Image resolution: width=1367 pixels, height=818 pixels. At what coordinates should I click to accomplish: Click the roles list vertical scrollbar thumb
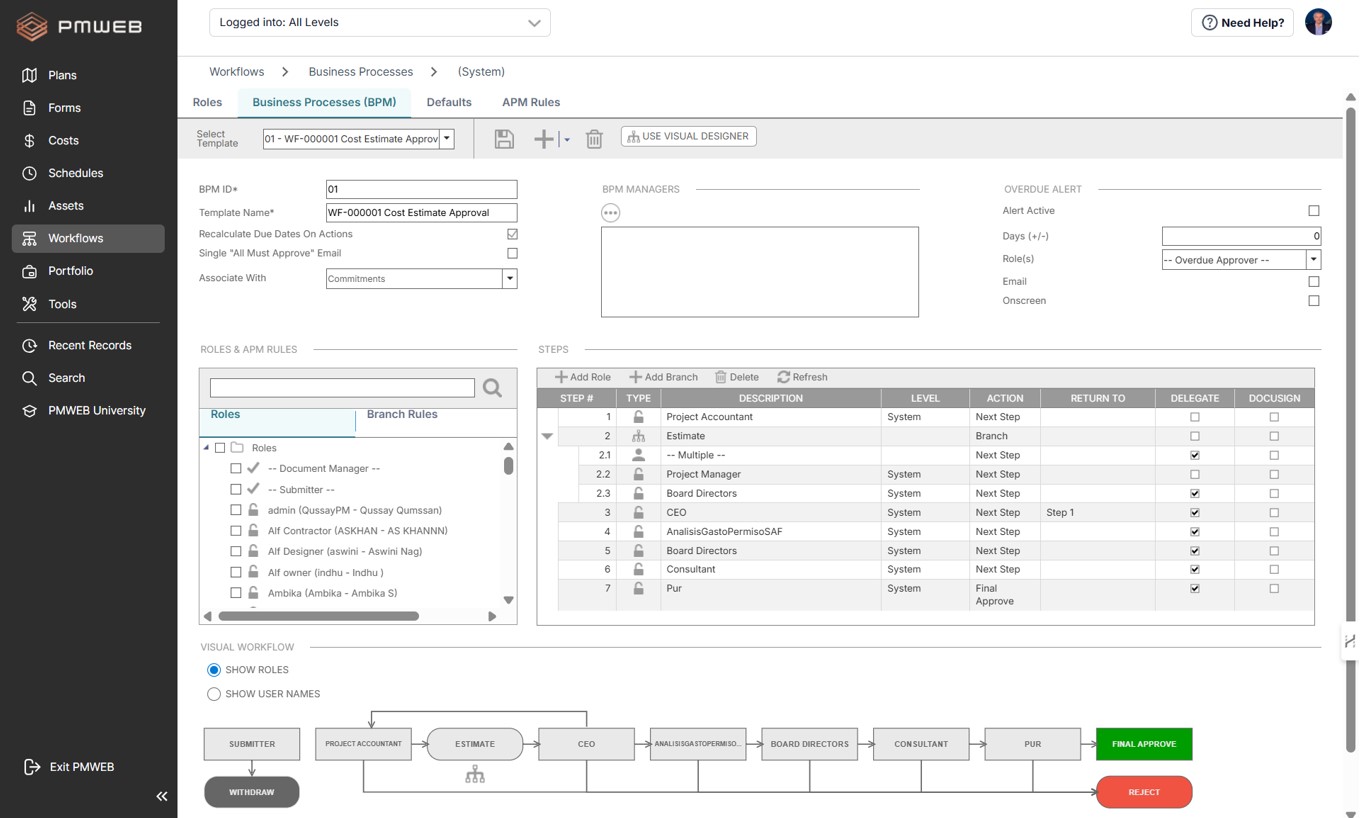[x=508, y=465]
